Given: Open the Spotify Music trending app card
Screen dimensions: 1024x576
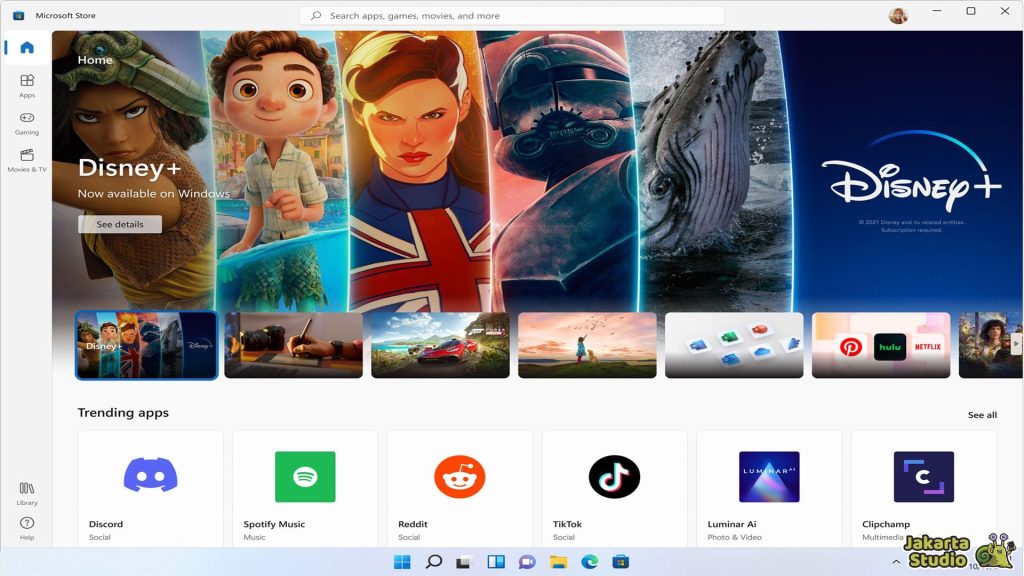Looking at the screenshot, I should coord(305,485).
